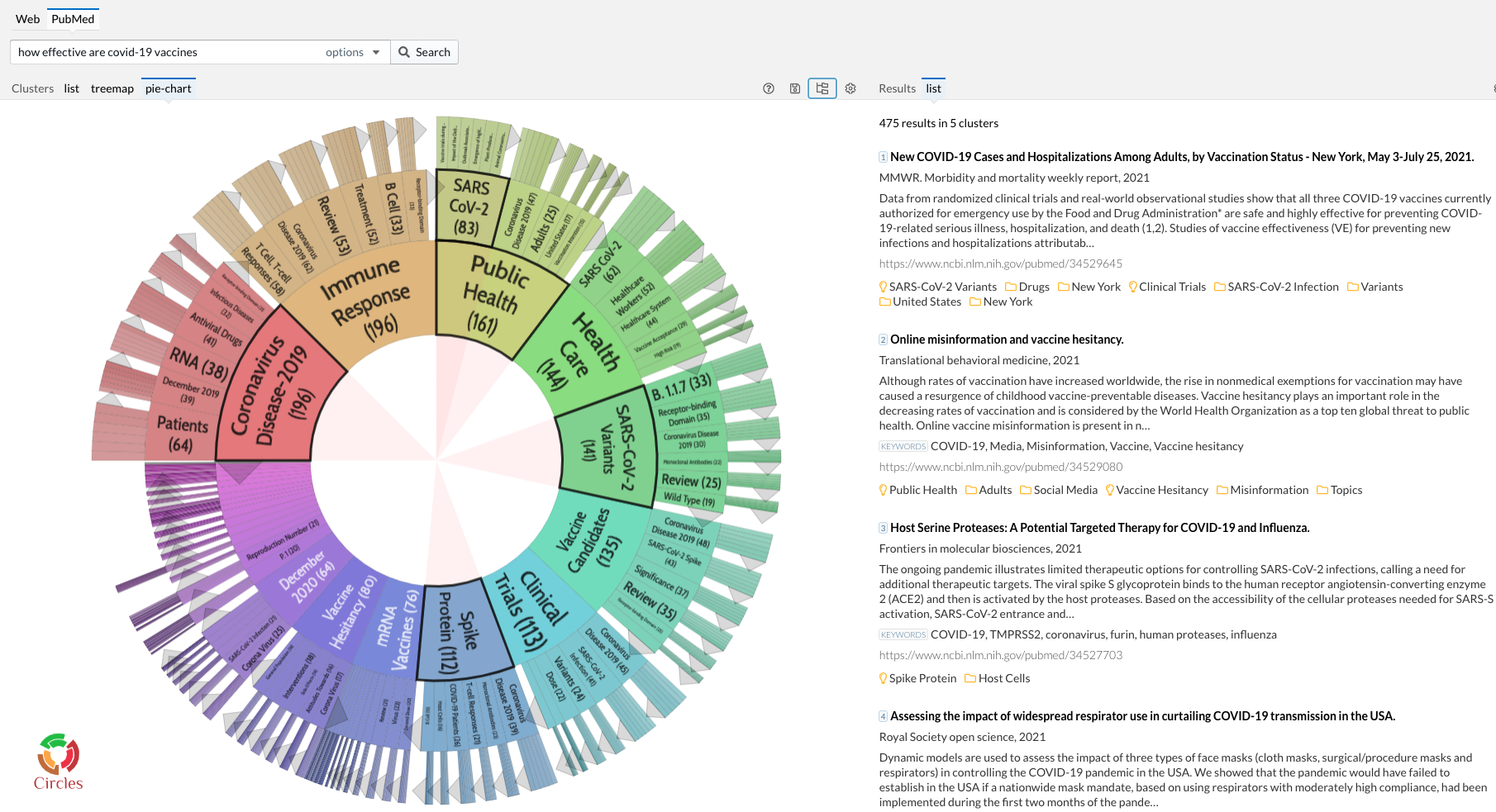Follow the pubmed/34529645 URL link
Image resolution: width=1496 pixels, height=812 pixels.
(1001, 264)
